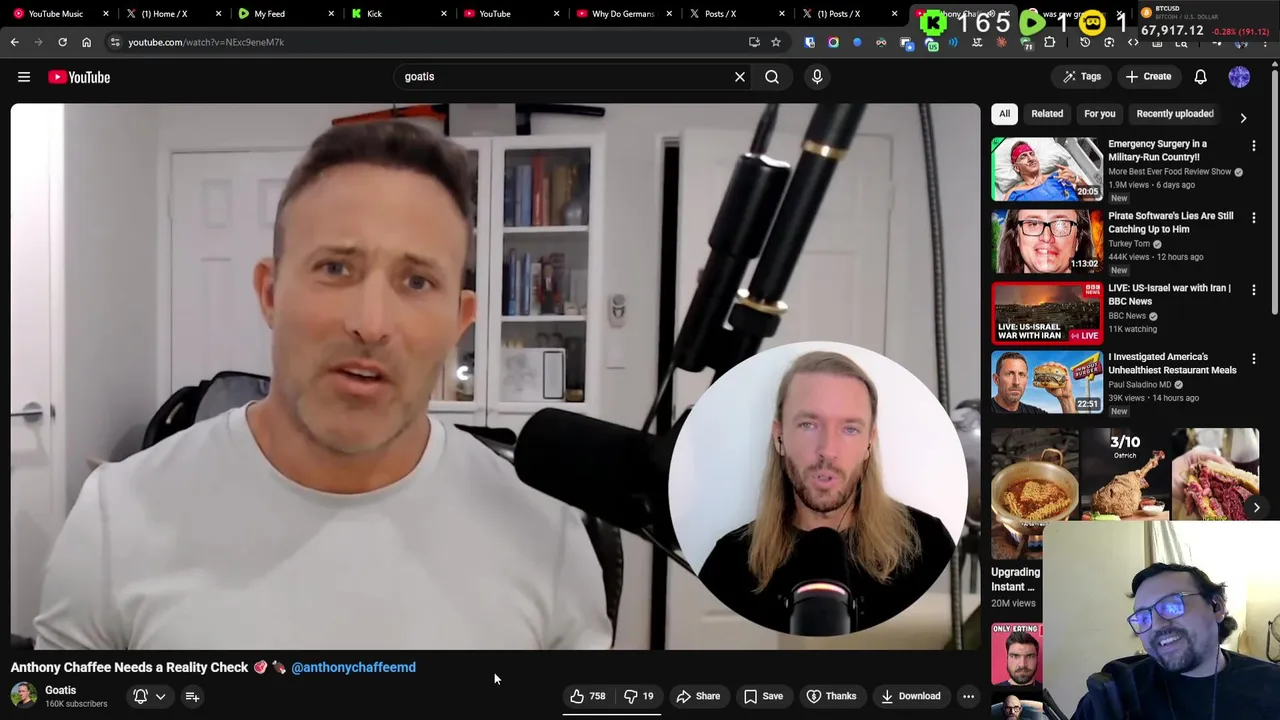Go to YouTube home via logo

(79, 77)
